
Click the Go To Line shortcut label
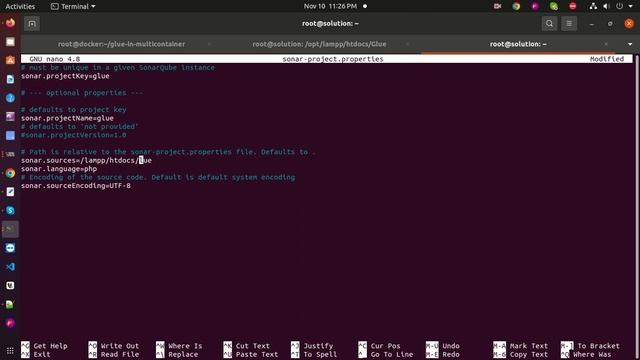(x=392, y=354)
